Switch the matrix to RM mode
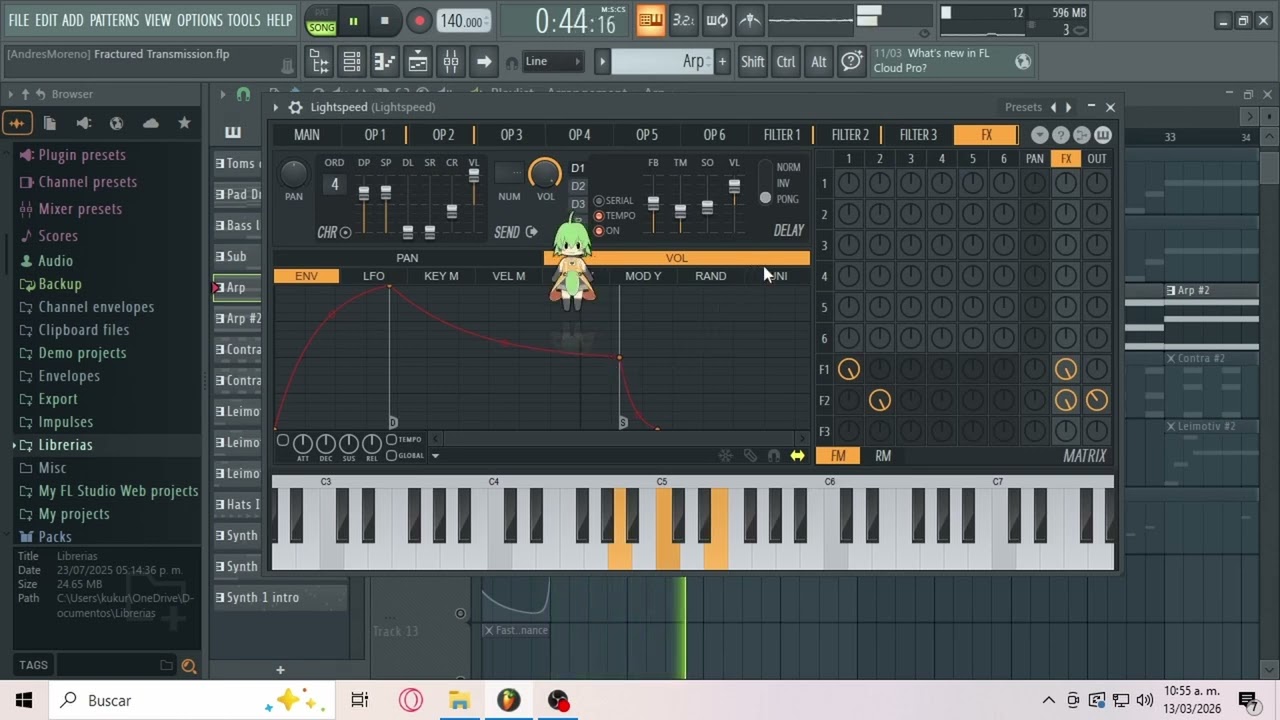 [x=883, y=456]
